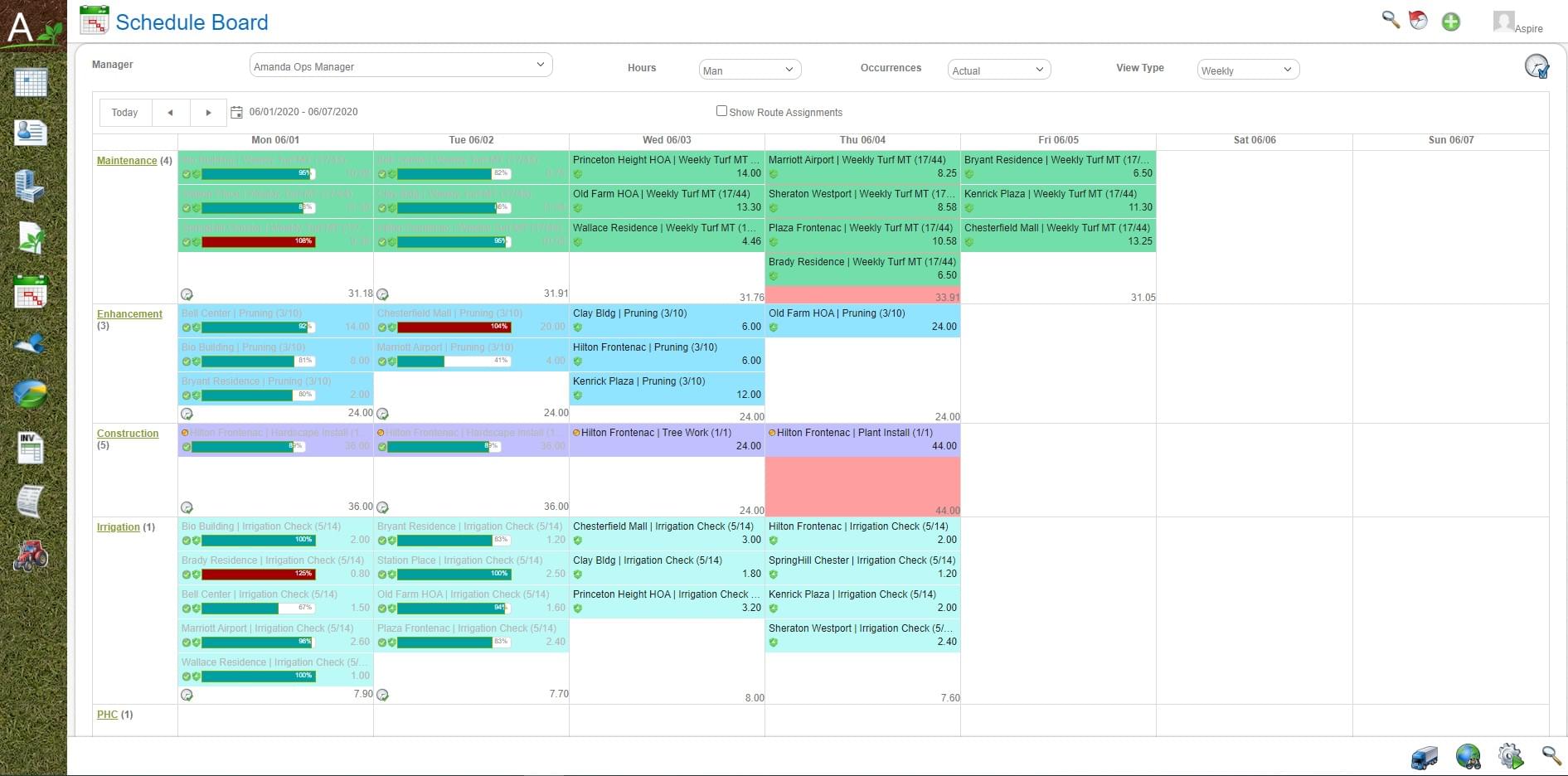Go to next week arrow
Viewport: 1568px width, 776px height.
pos(208,112)
